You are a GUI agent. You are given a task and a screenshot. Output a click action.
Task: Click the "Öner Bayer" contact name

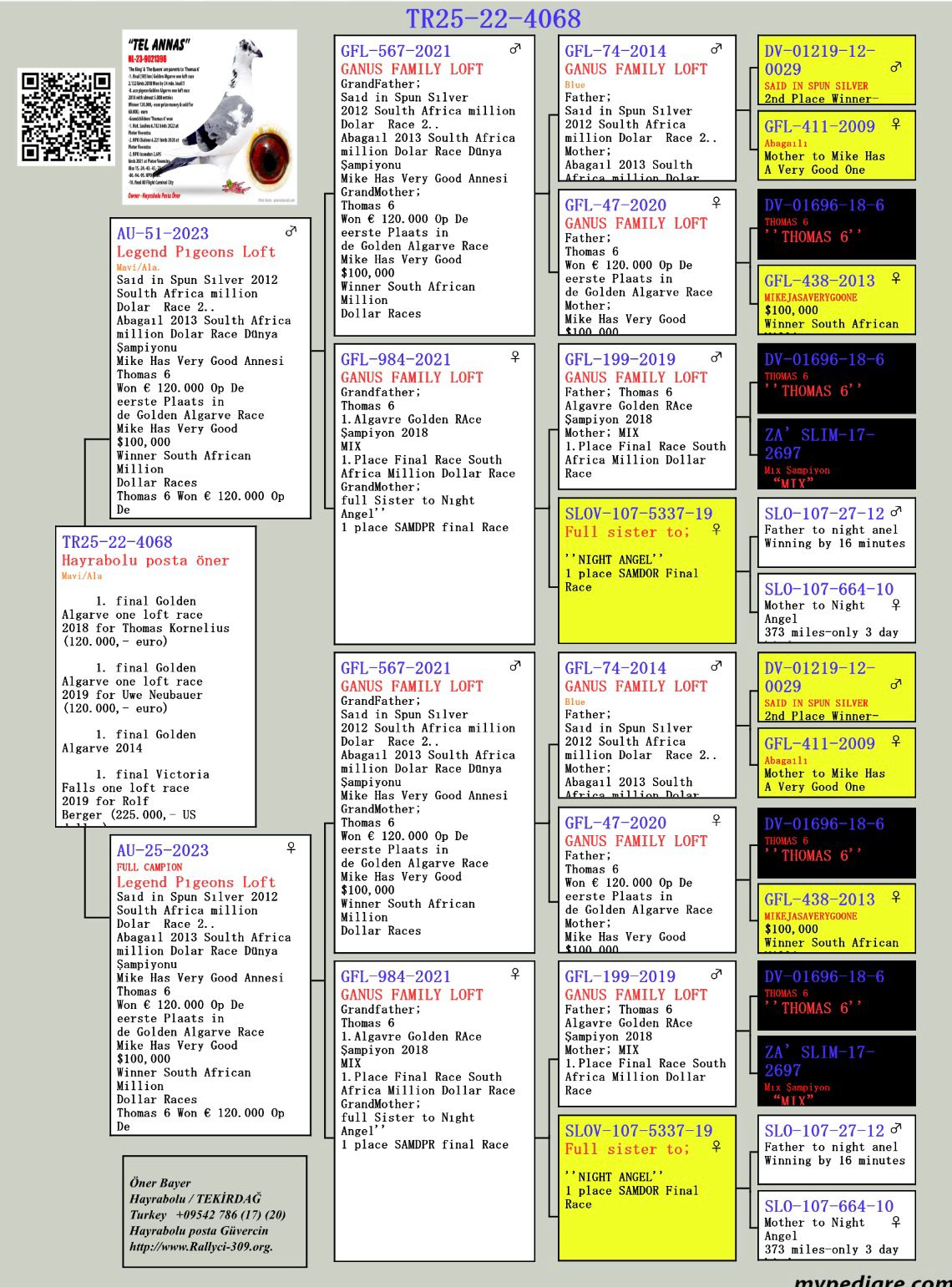click(160, 1183)
